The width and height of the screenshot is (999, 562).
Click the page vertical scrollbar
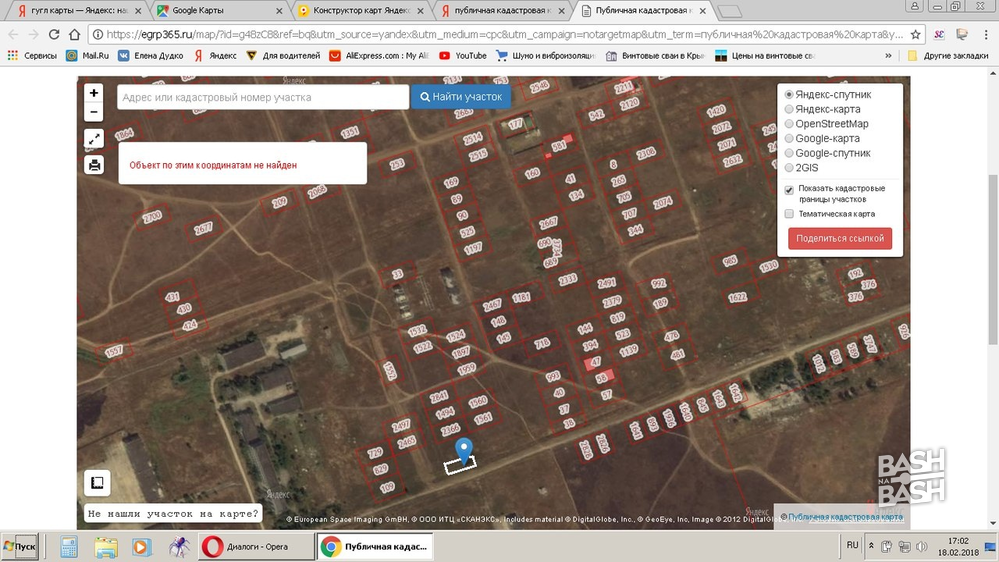[993, 259]
